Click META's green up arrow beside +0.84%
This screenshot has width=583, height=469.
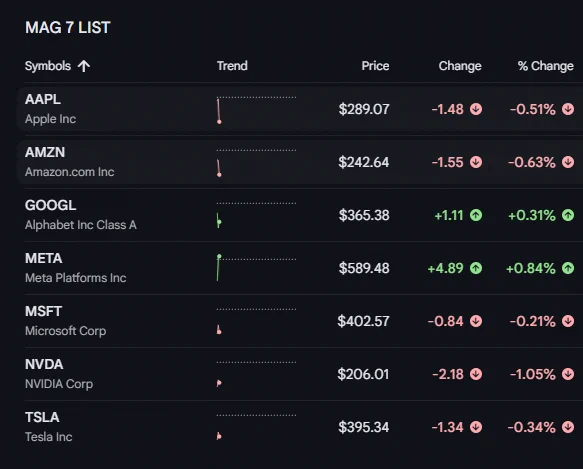pyautogui.click(x=568, y=268)
